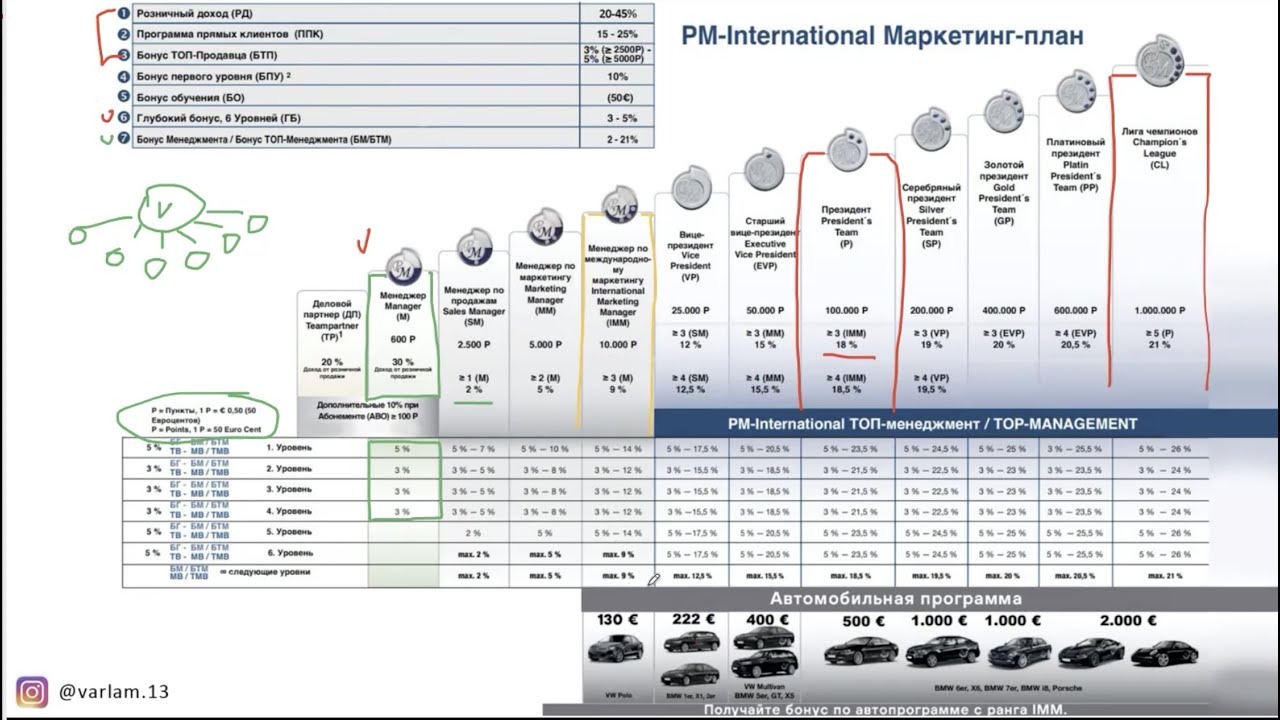Viewport: 1280px width, 720px height.
Task: Click the car image under 500 €
Action: pyautogui.click(x=859, y=651)
